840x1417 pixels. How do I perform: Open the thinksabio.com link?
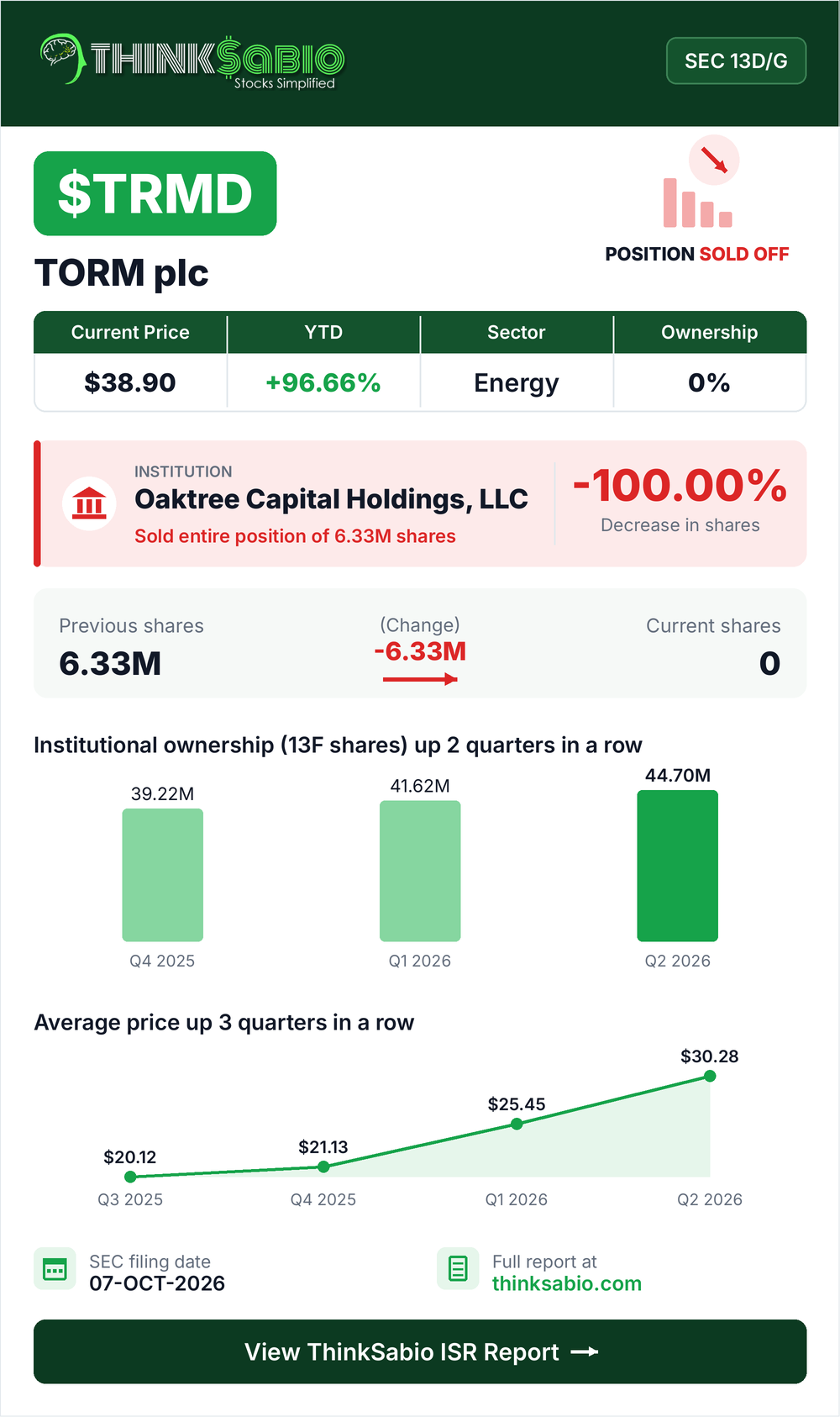pyautogui.click(x=567, y=1283)
